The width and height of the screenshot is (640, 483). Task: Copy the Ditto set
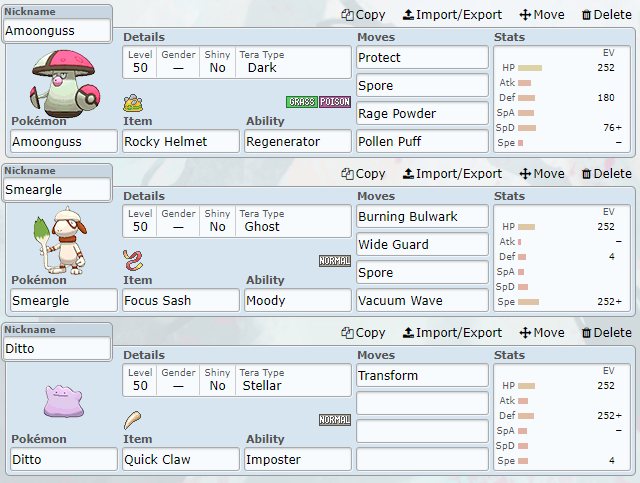(363, 332)
